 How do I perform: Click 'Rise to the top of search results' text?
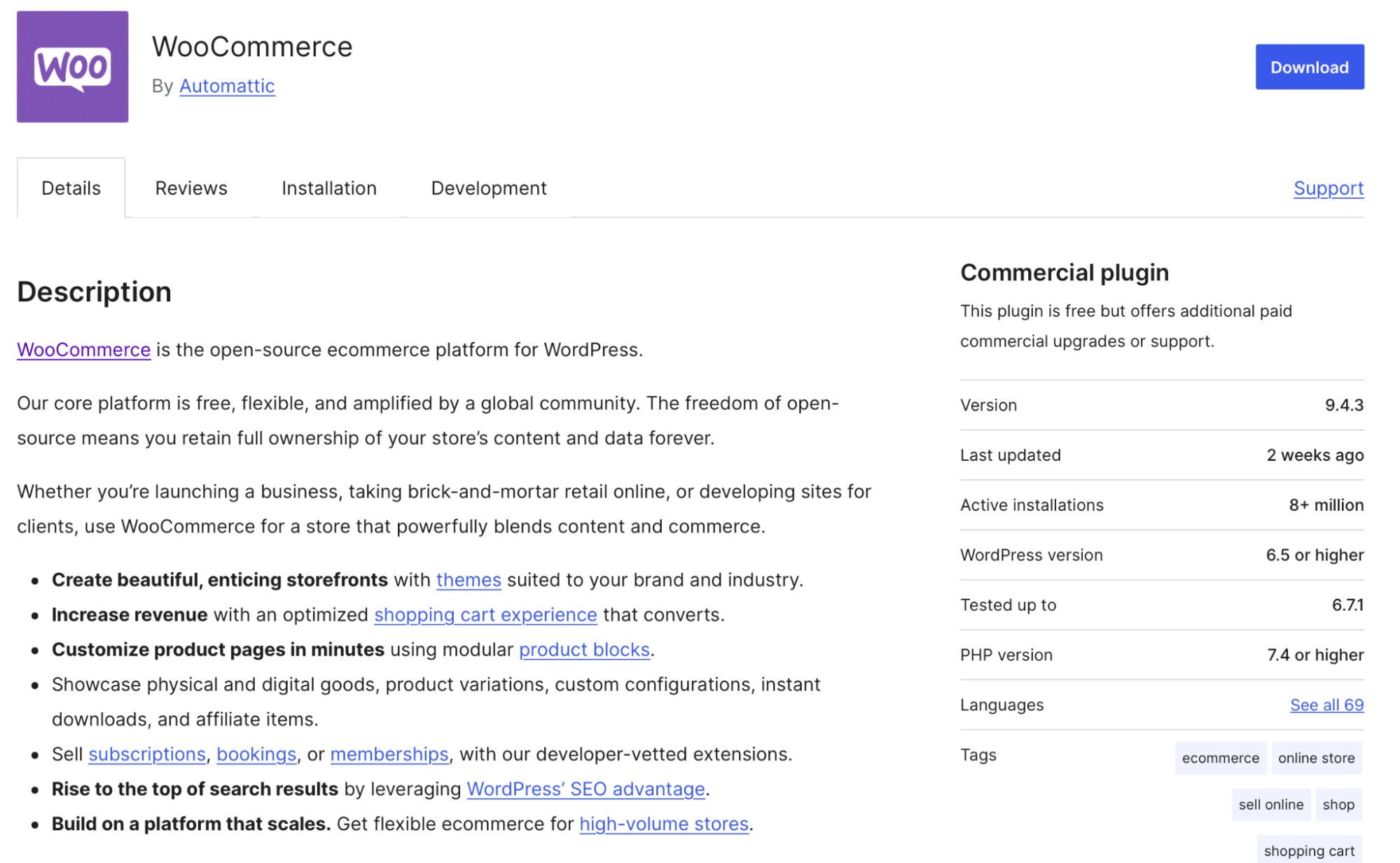[195, 789]
